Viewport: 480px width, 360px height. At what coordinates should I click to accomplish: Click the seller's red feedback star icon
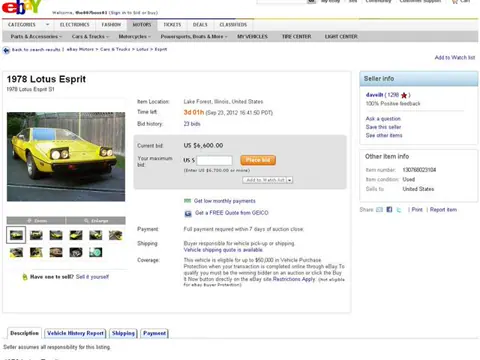[404, 95]
